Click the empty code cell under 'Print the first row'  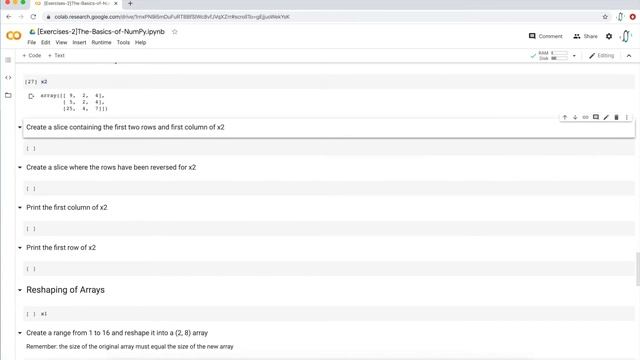click(329, 269)
